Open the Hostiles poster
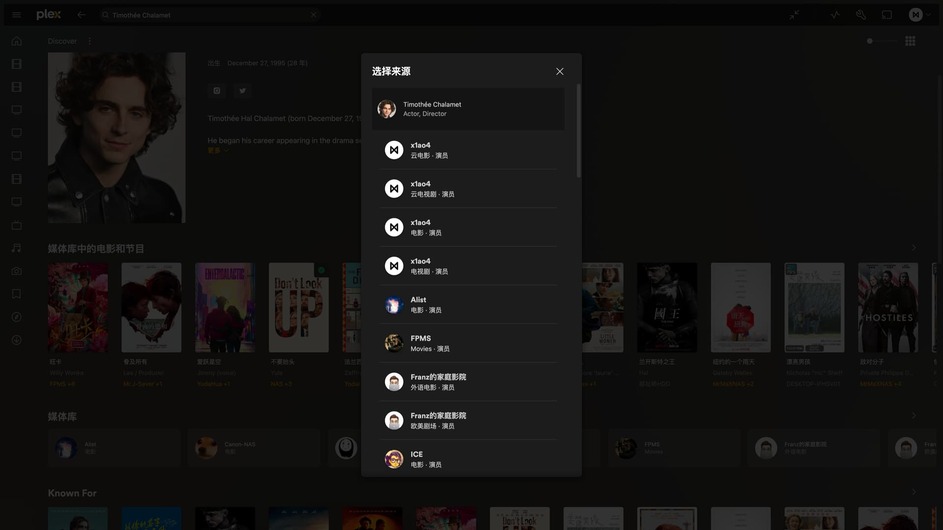This screenshot has height=530, width=943. pyautogui.click(x=888, y=307)
